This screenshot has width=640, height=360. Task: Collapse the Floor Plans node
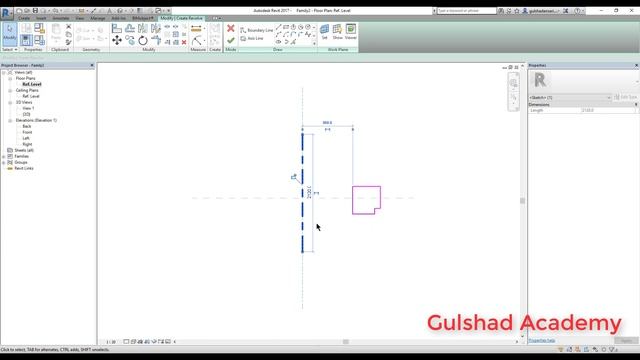click(x=10, y=78)
